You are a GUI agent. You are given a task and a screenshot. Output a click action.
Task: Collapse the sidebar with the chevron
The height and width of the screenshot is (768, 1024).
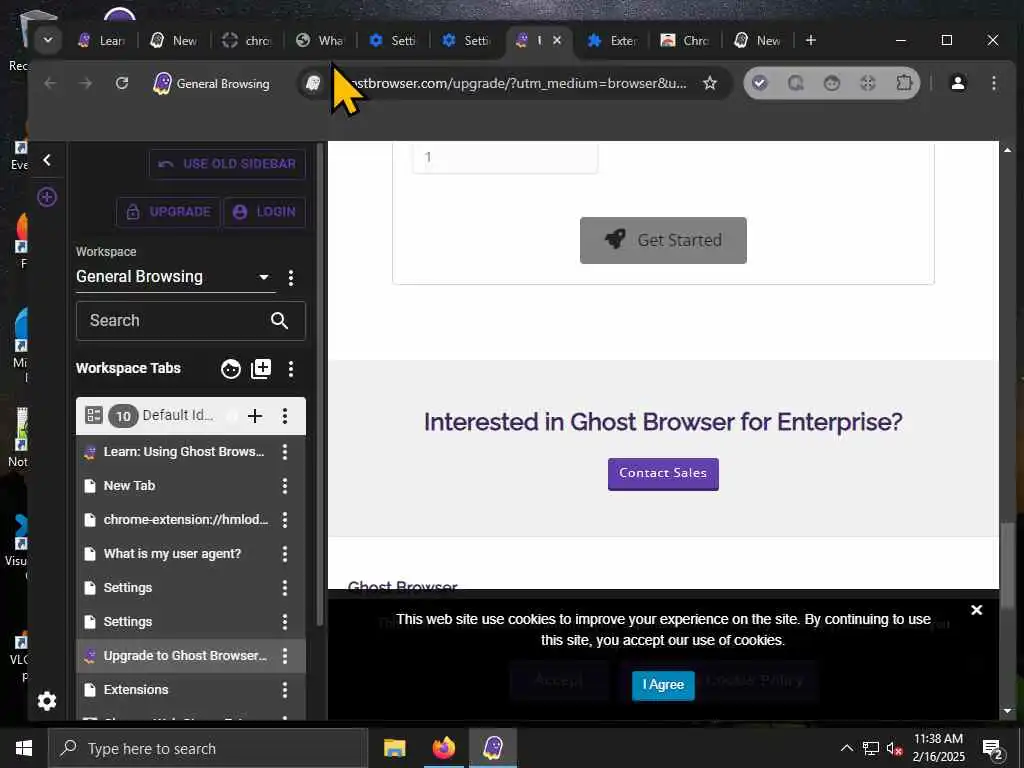[x=47, y=160]
